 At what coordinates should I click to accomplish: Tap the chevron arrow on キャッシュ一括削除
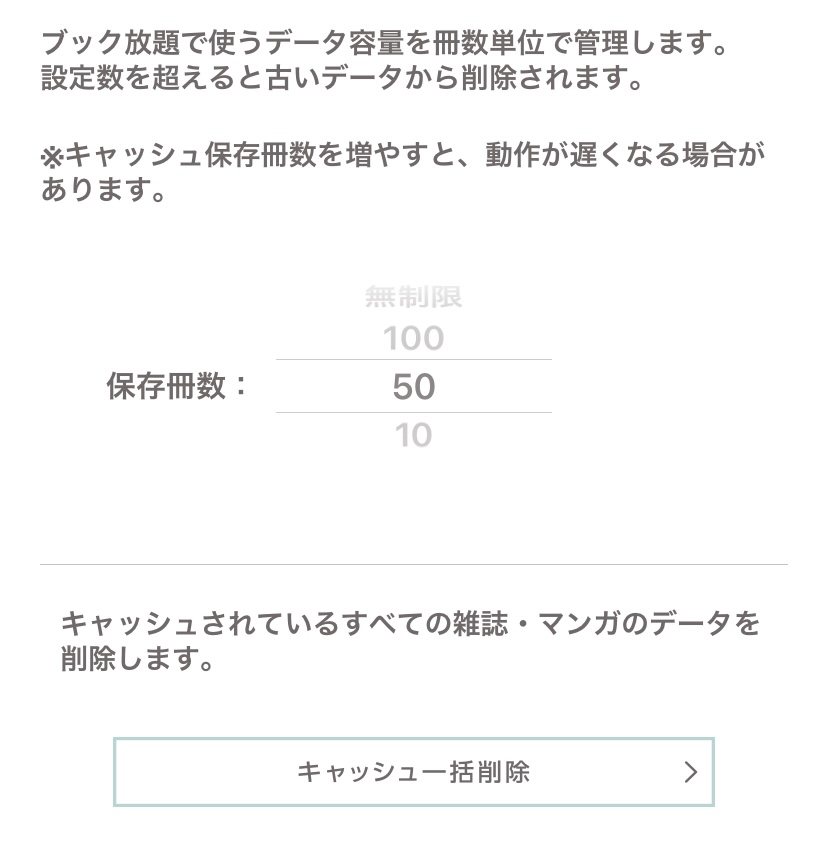click(691, 772)
